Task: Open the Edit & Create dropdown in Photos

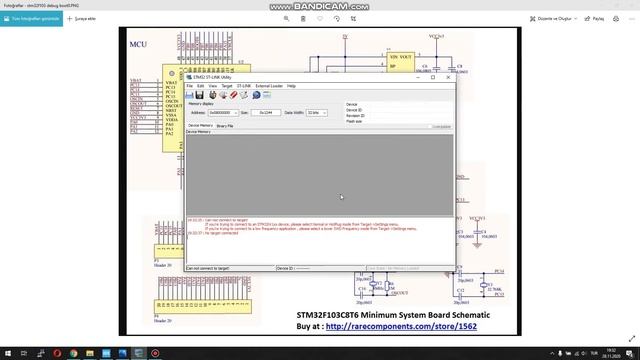Action: 553,19
